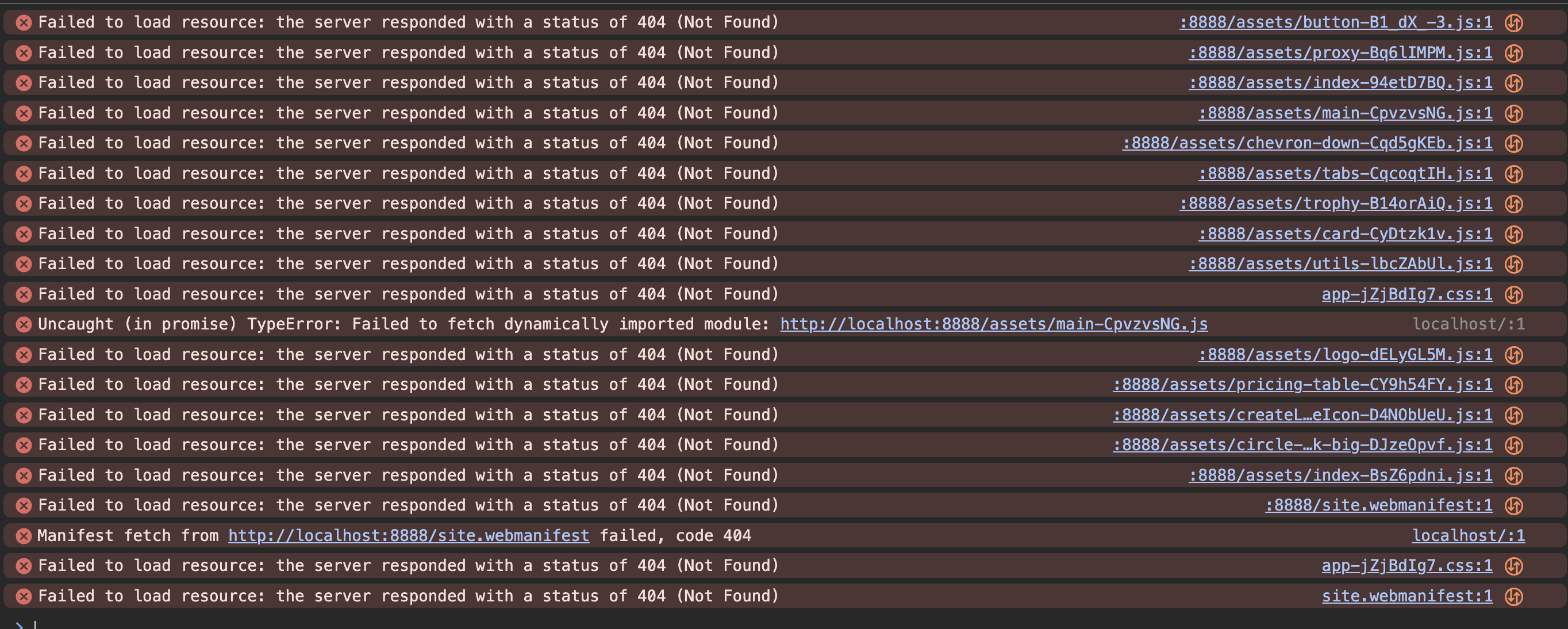This screenshot has width=1568, height=629.
Task: Click the reload icon next to trophy-B14orAiQ.js
Action: click(1514, 204)
